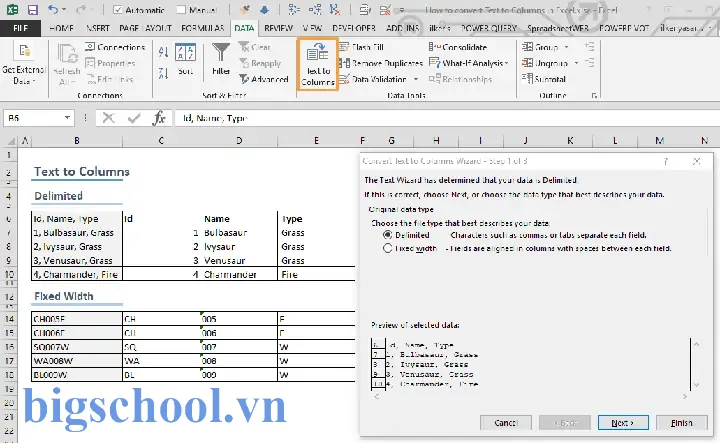Select the Delimited radio button
The height and width of the screenshot is (443, 720).
[x=388, y=235]
